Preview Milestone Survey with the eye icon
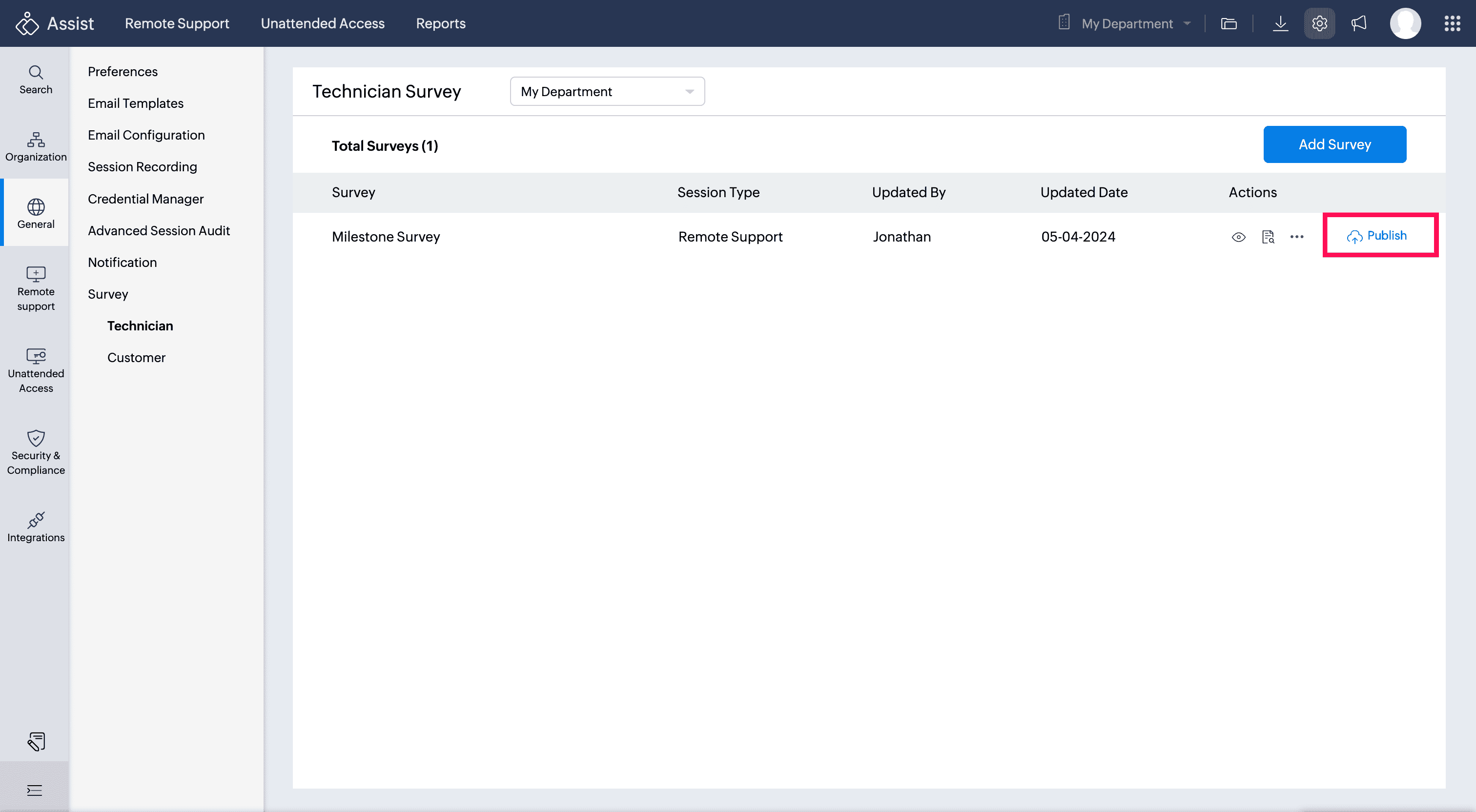This screenshot has height=812, width=1476. click(1238, 237)
